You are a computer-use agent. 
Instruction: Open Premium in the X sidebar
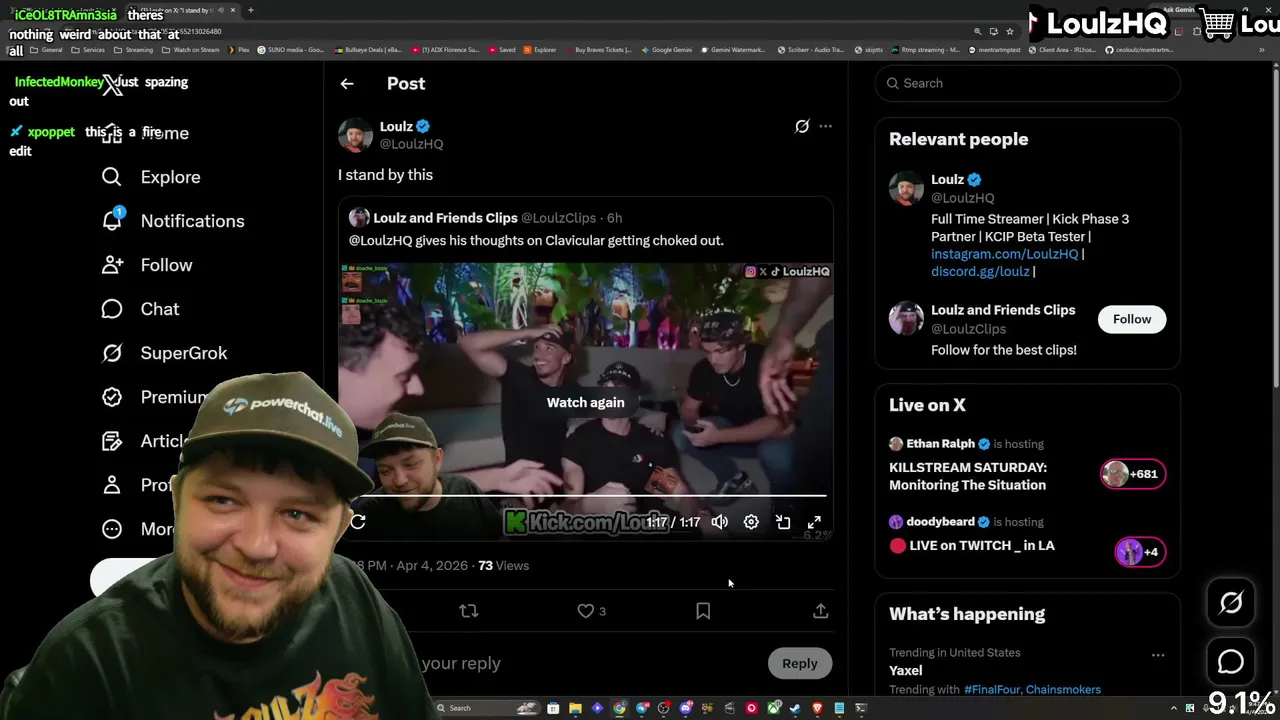coord(155,397)
